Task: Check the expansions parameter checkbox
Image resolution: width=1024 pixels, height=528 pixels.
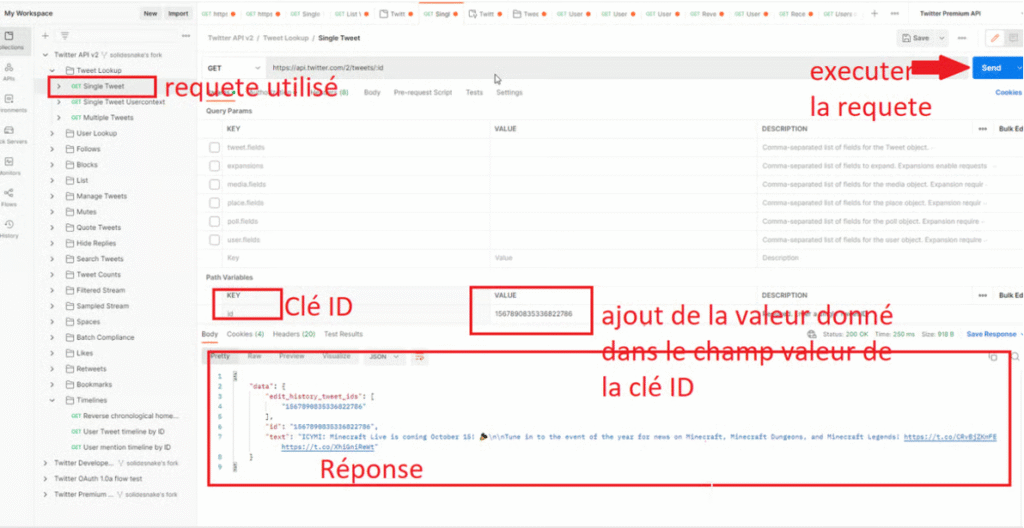Action: click(214, 166)
